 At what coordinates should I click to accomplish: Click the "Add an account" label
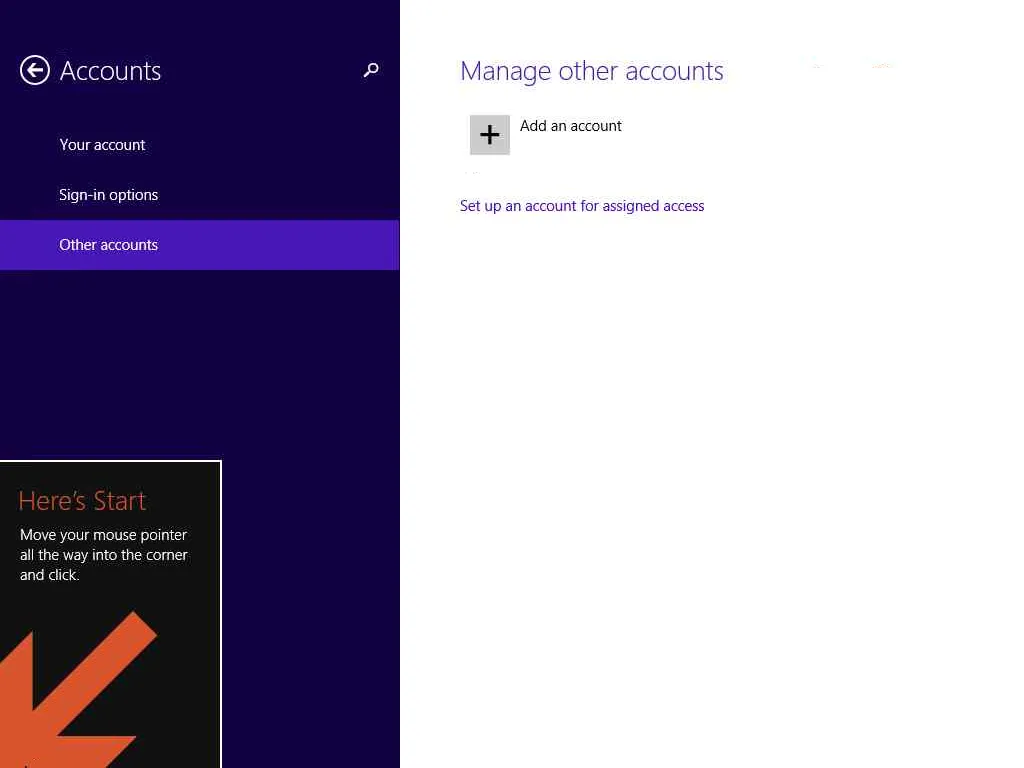(570, 126)
